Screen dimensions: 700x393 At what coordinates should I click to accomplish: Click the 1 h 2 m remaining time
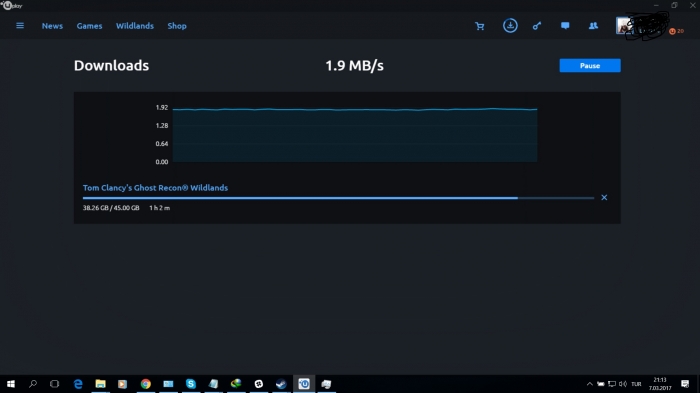159,208
